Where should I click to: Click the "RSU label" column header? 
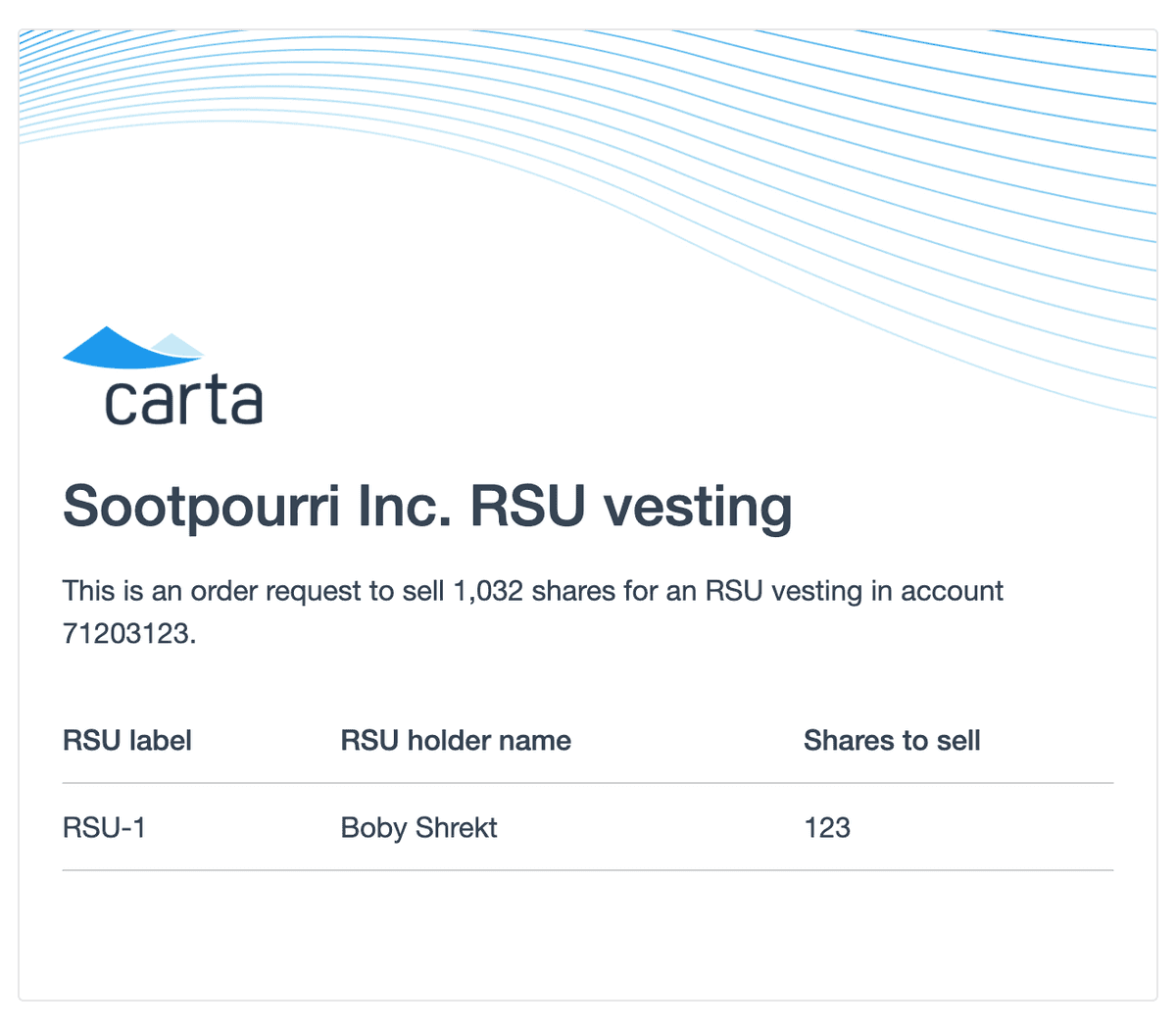click(127, 741)
